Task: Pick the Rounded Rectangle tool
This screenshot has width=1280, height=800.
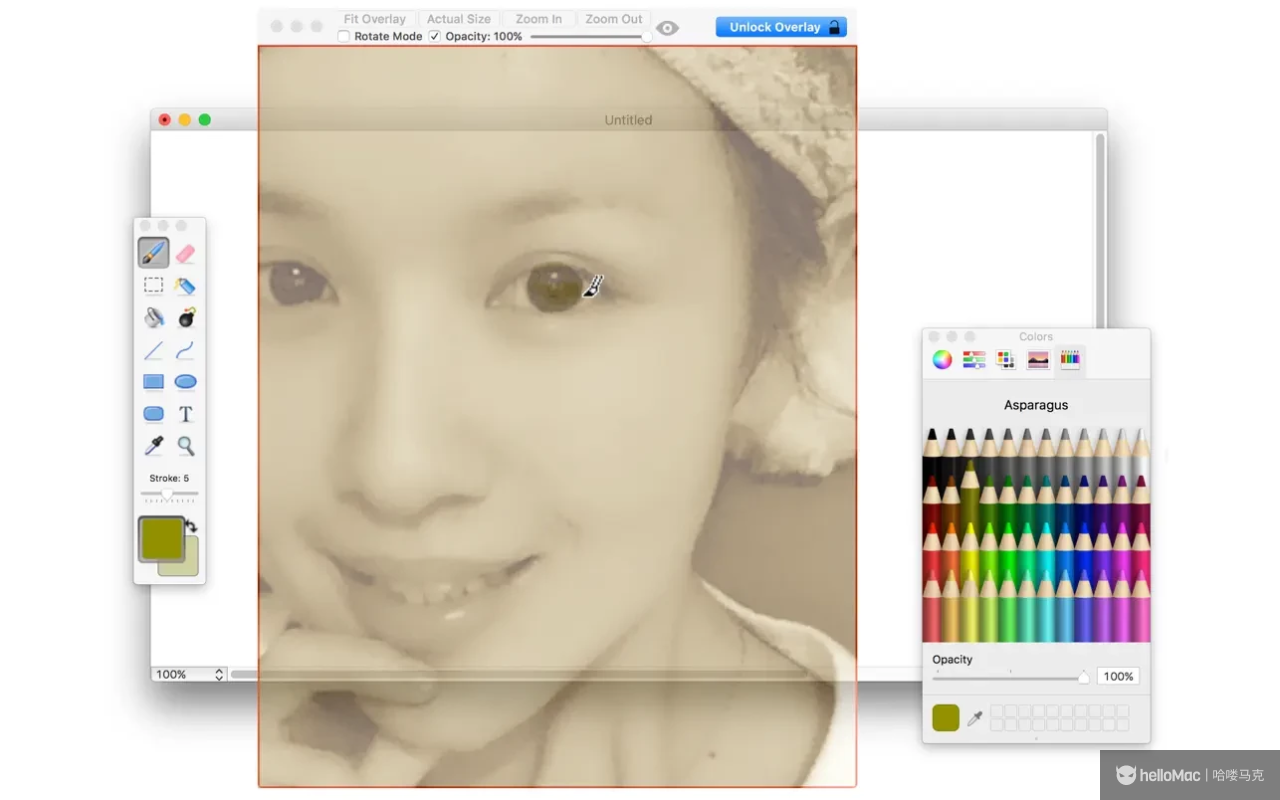Action: click(153, 413)
